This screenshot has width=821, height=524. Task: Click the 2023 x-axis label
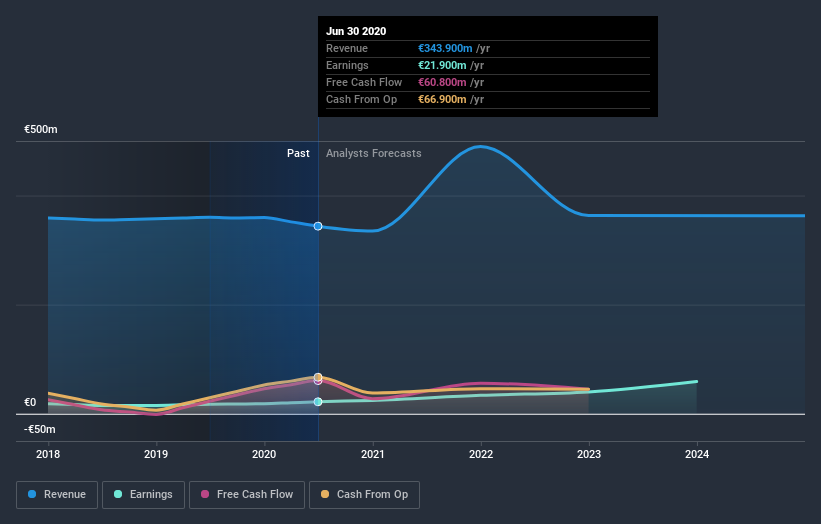(x=589, y=454)
